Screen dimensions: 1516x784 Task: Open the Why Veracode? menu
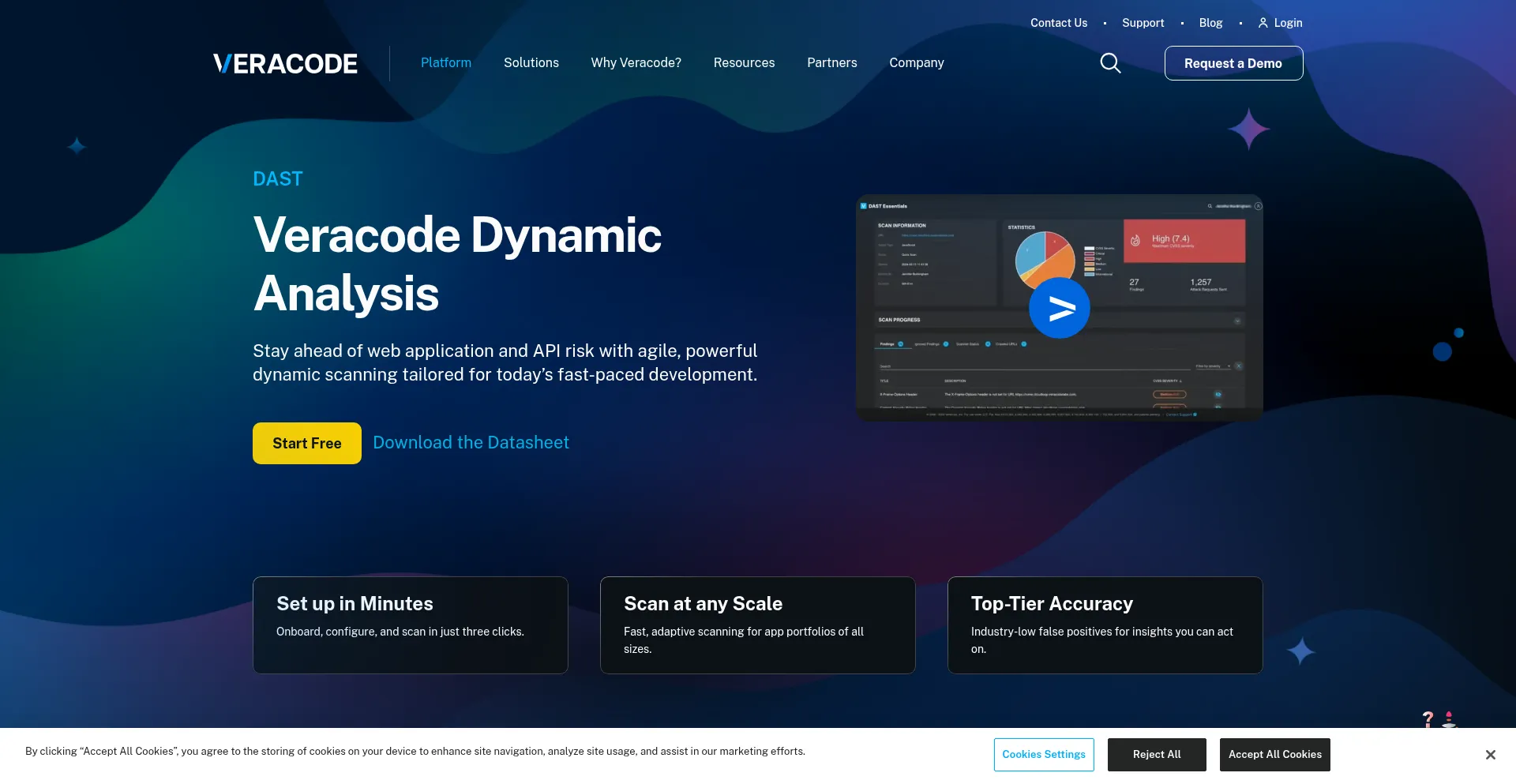[636, 62]
